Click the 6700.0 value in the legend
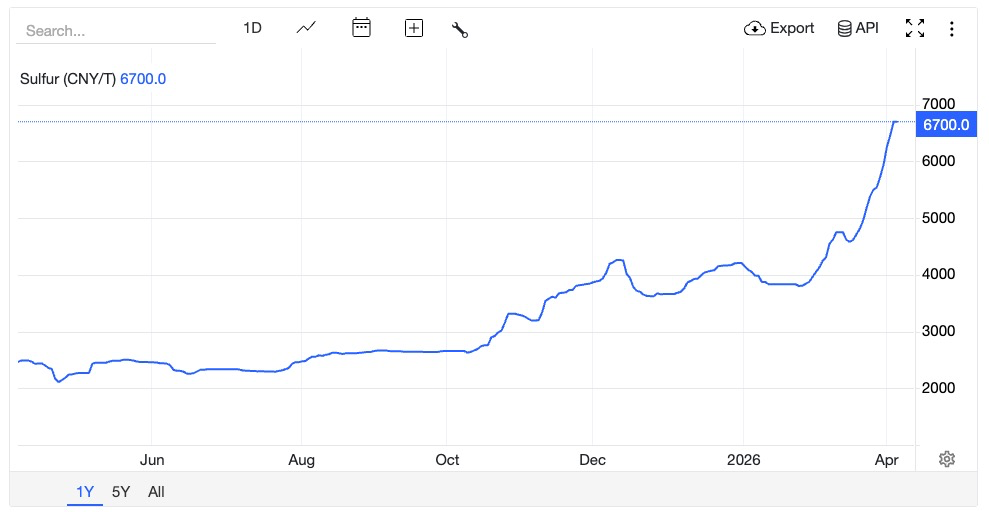Image resolution: width=989 pixels, height=514 pixels. click(x=143, y=79)
